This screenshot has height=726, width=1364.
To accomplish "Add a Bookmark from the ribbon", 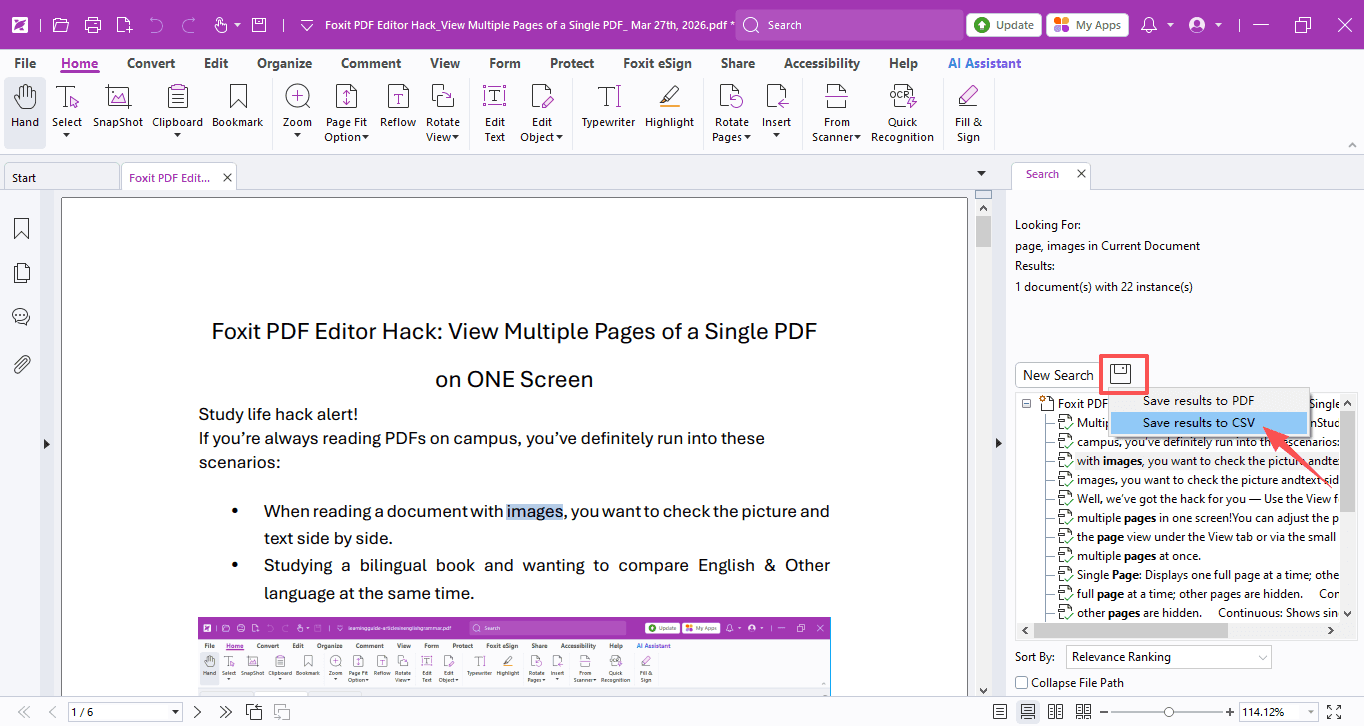I will tap(238, 108).
